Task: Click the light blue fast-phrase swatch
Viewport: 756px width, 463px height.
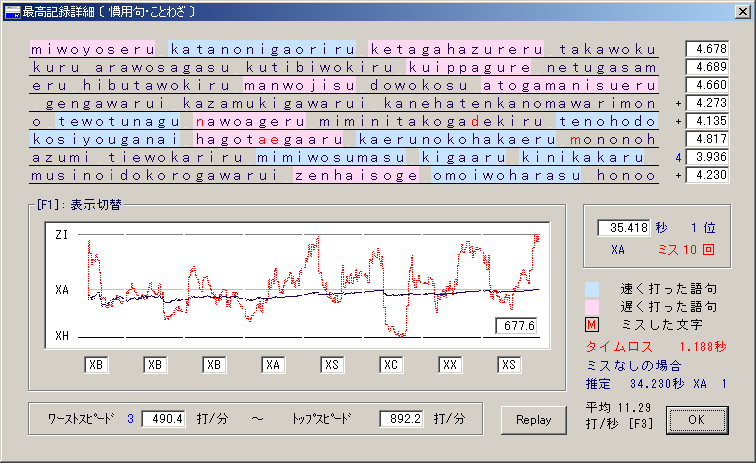Action: click(x=592, y=289)
